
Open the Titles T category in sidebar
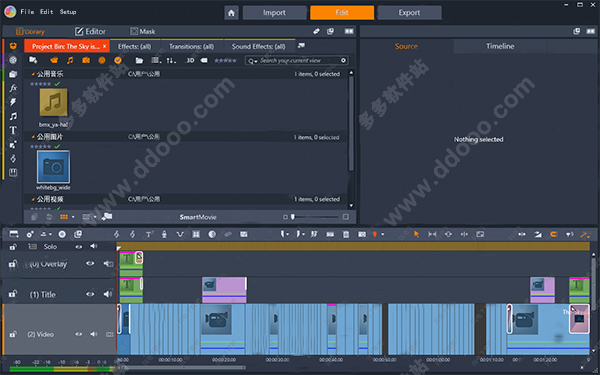pyautogui.click(x=13, y=130)
